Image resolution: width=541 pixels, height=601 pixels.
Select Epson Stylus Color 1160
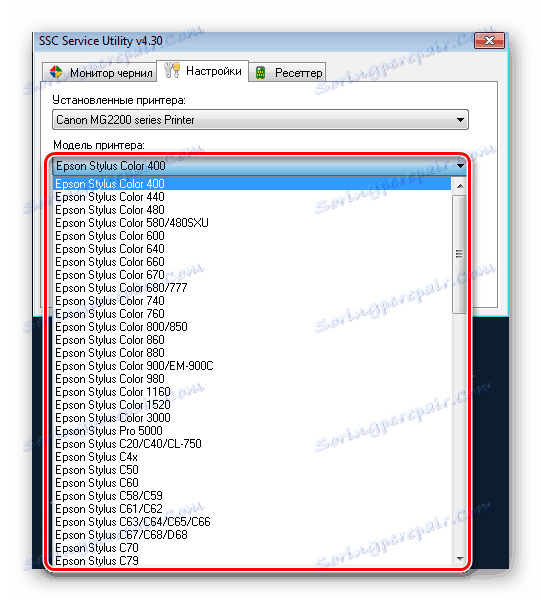(252, 392)
